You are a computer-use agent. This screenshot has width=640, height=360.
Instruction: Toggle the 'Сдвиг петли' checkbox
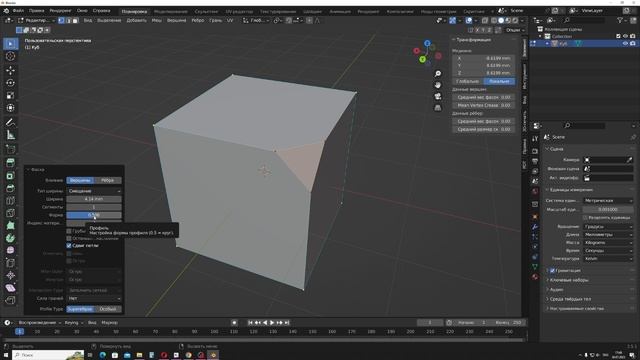pyautogui.click(x=69, y=246)
